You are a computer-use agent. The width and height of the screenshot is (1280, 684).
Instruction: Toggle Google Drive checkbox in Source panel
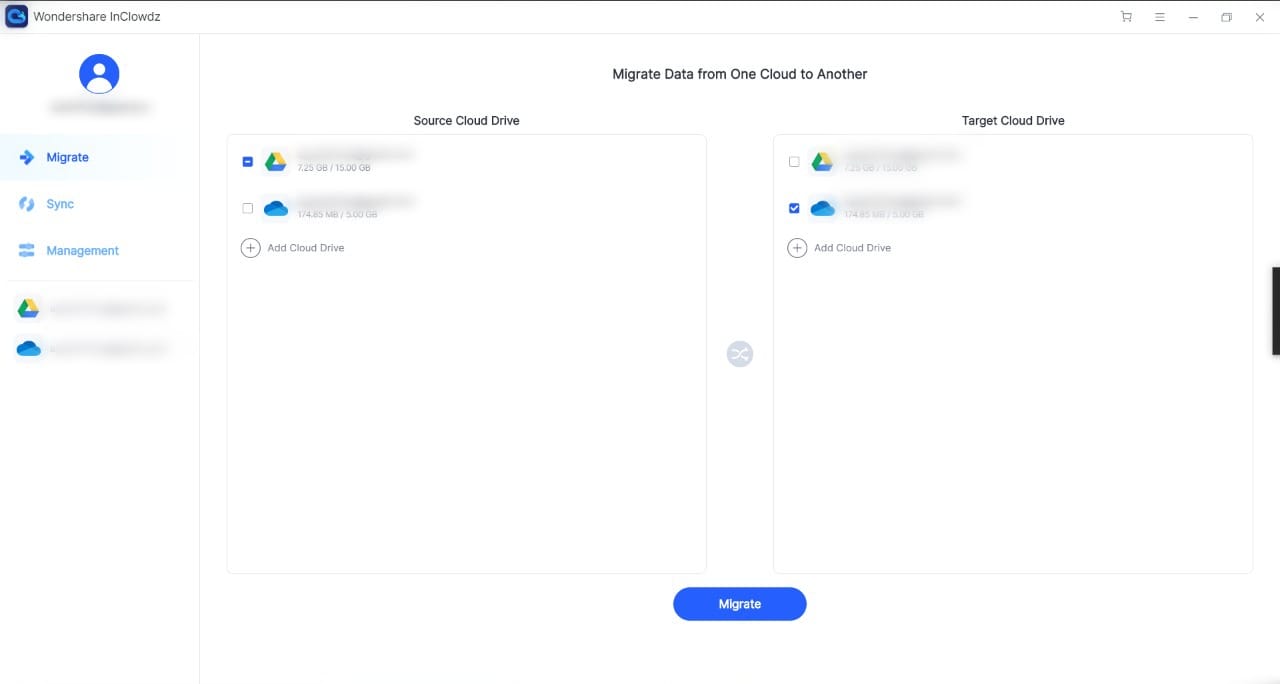[x=248, y=161]
